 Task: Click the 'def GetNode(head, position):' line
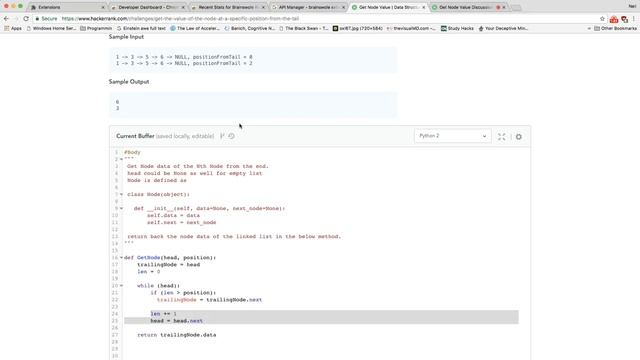point(170,258)
